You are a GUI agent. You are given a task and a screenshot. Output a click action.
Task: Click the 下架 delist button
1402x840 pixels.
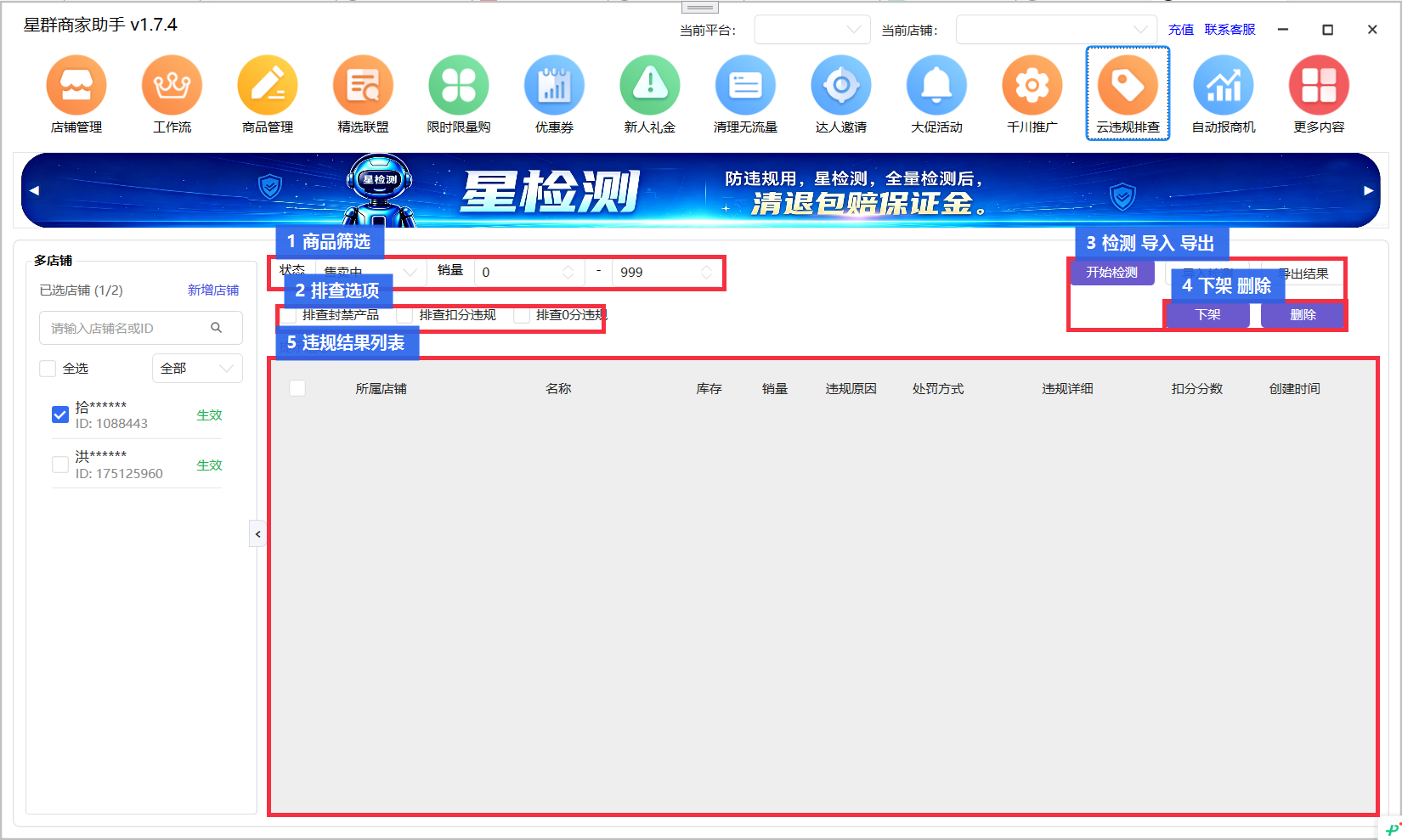(x=1207, y=315)
